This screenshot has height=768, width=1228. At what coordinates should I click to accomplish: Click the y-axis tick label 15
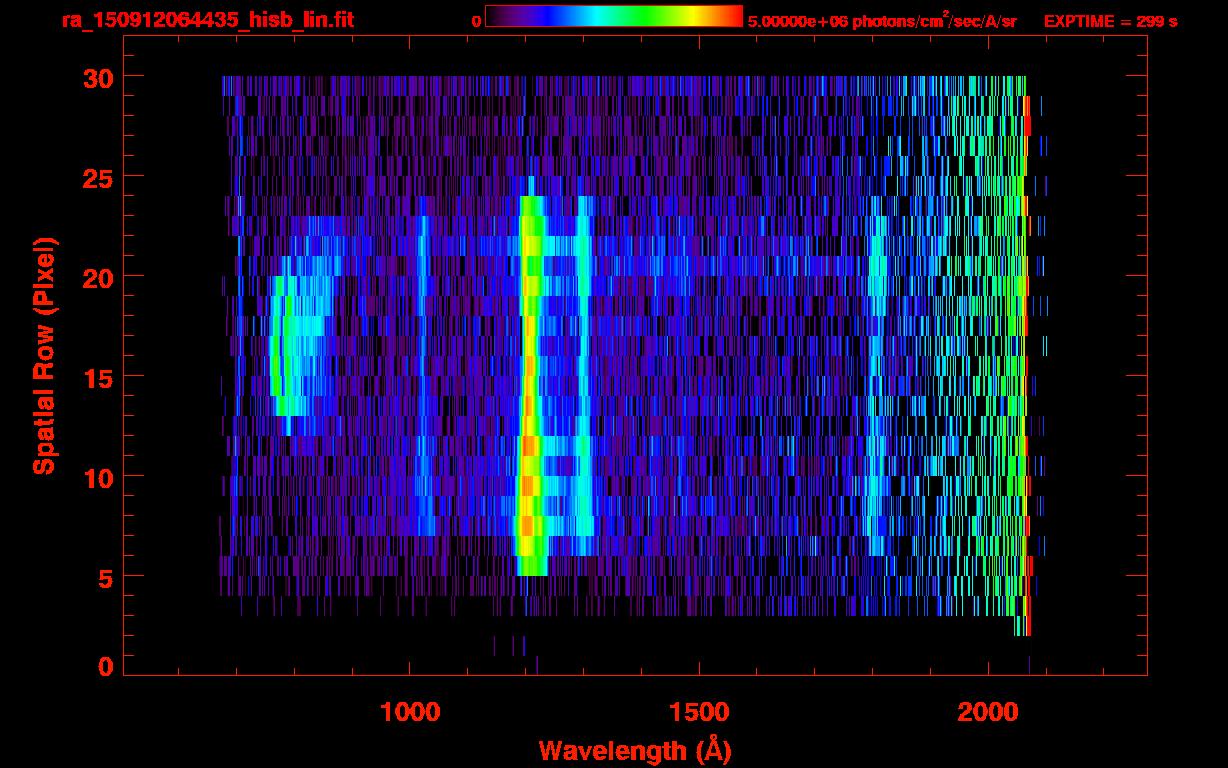pos(96,377)
